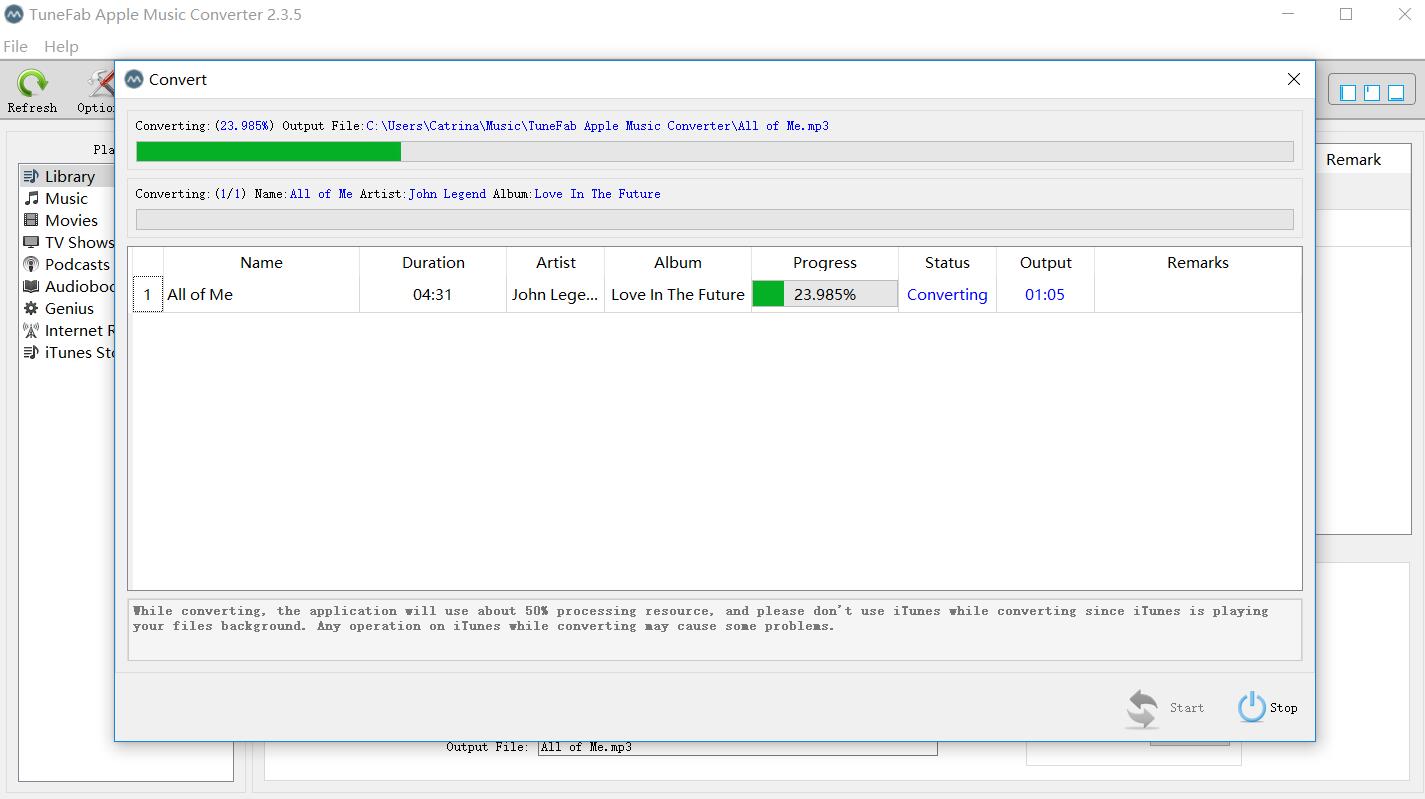Maximize the TuneFab main window
This screenshot has height=799, width=1425.
point(1346,14)
